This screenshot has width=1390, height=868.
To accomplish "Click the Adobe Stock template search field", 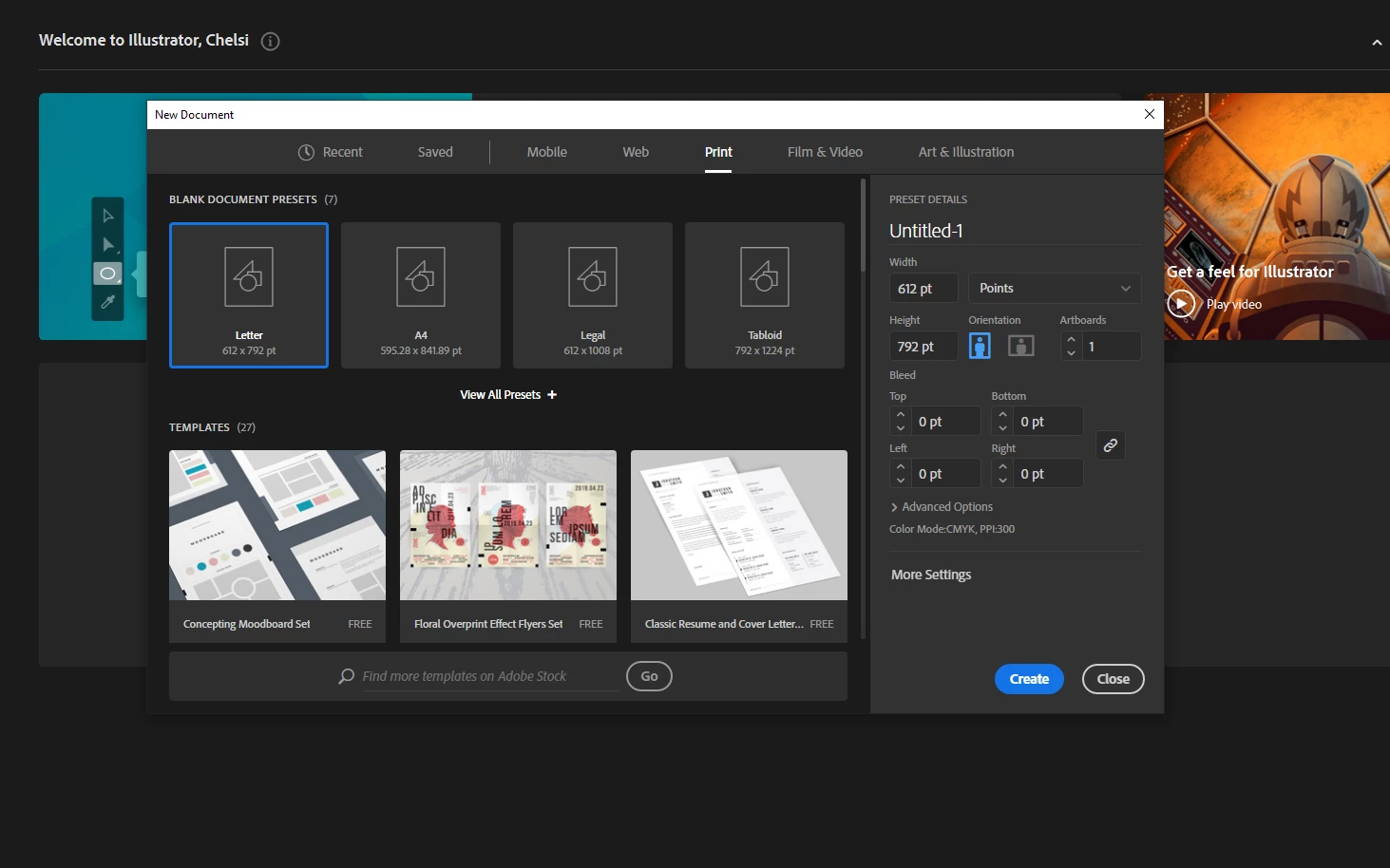I will 489,676.
